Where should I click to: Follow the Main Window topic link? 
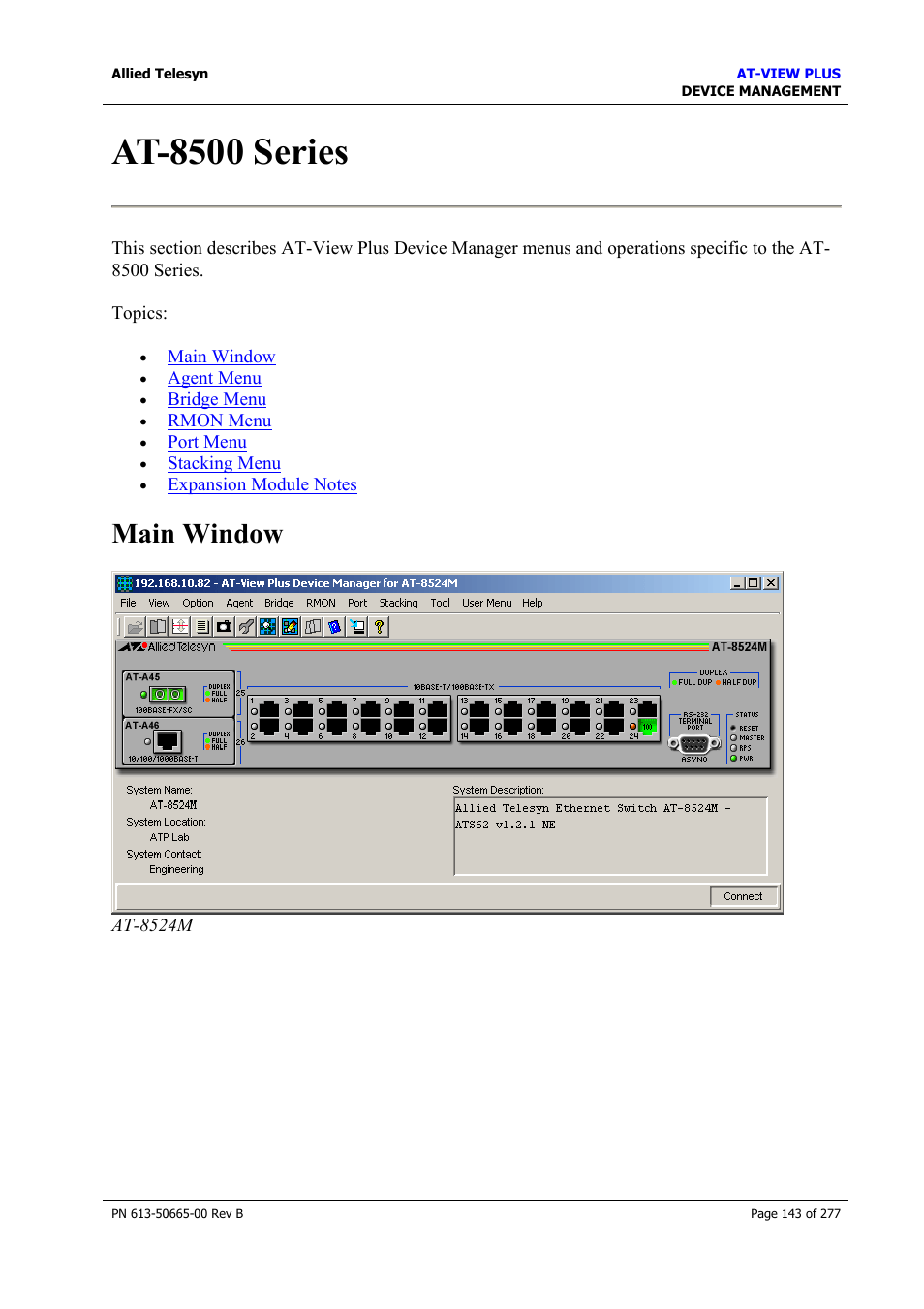click(x=221, y=357)
